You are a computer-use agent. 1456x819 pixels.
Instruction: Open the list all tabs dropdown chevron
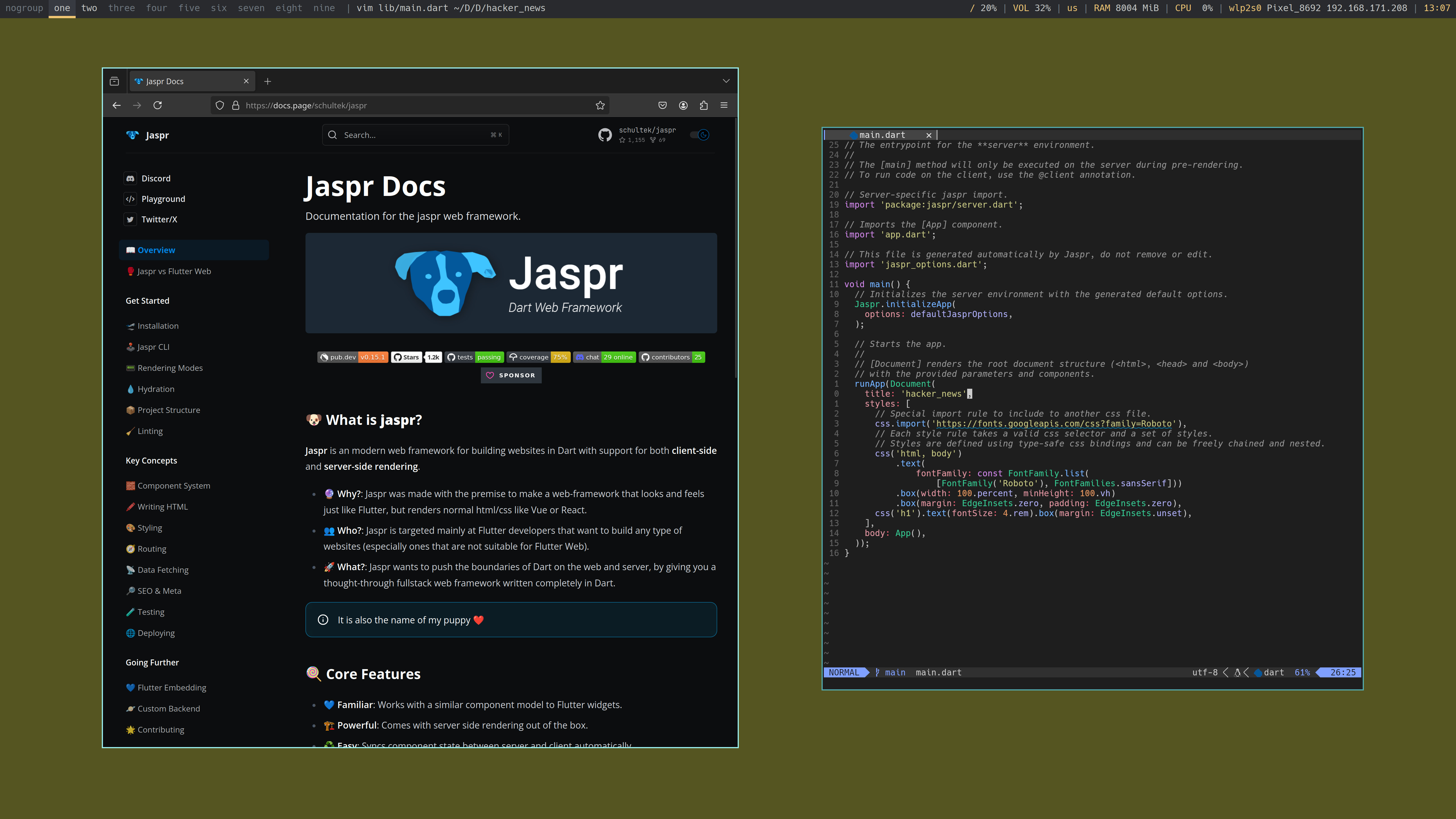726,81
